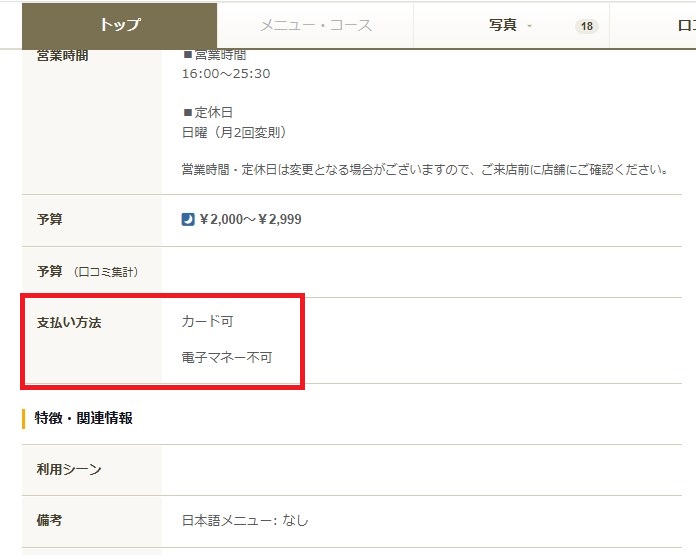Click the 利用シーン row label
The width and height of the screenshot is (696, 555).
tap(69, 470)
